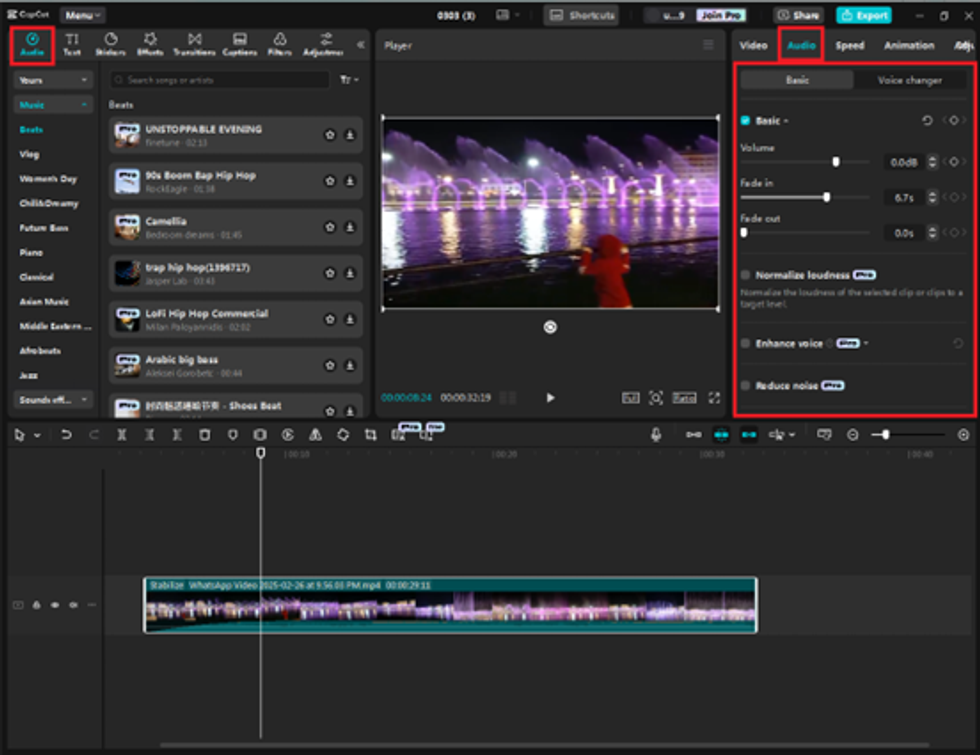Click the Filters icon in top toolbar
Viewport: 980px width, 755px height.
tap(279, 44)
